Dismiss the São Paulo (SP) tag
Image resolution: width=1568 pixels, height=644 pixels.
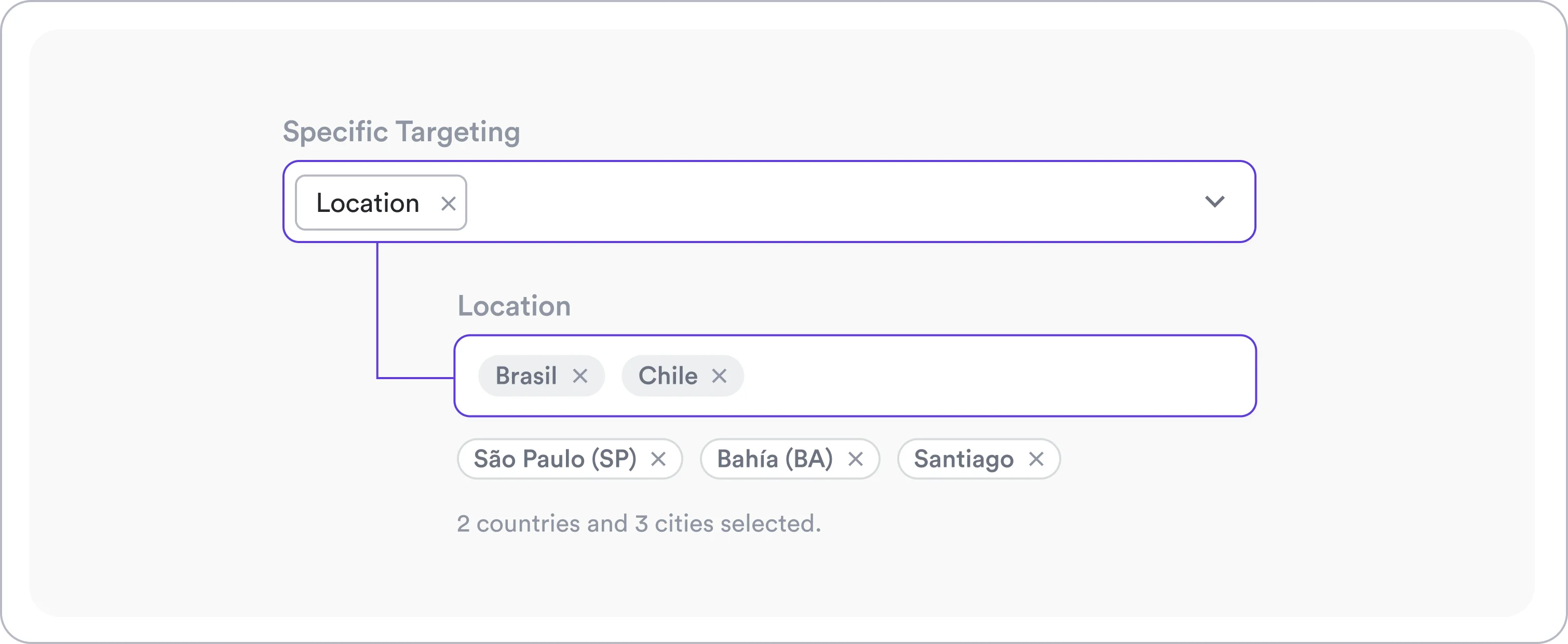(660, 460)
